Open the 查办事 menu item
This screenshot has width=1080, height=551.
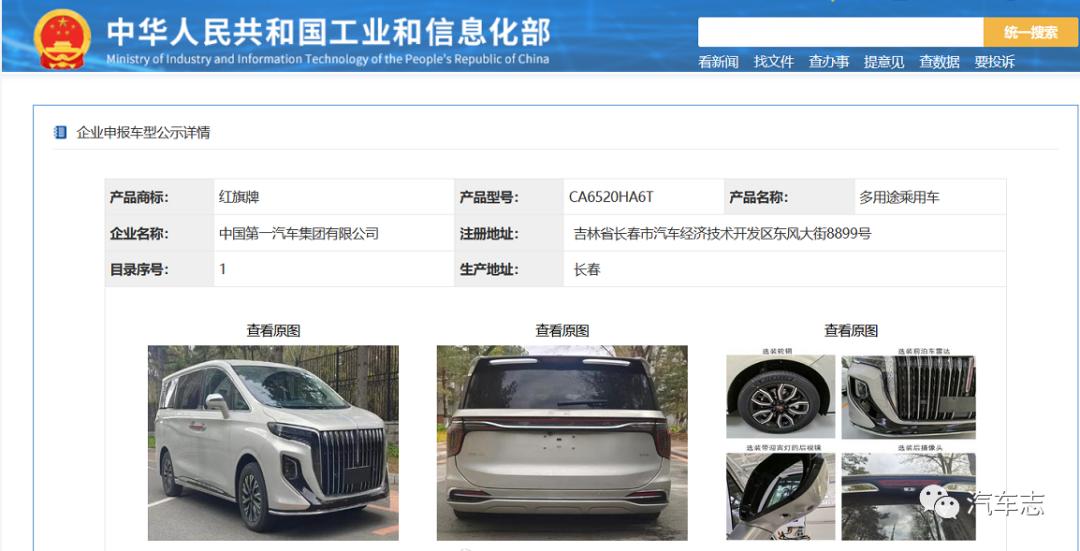tap(829, 62)
